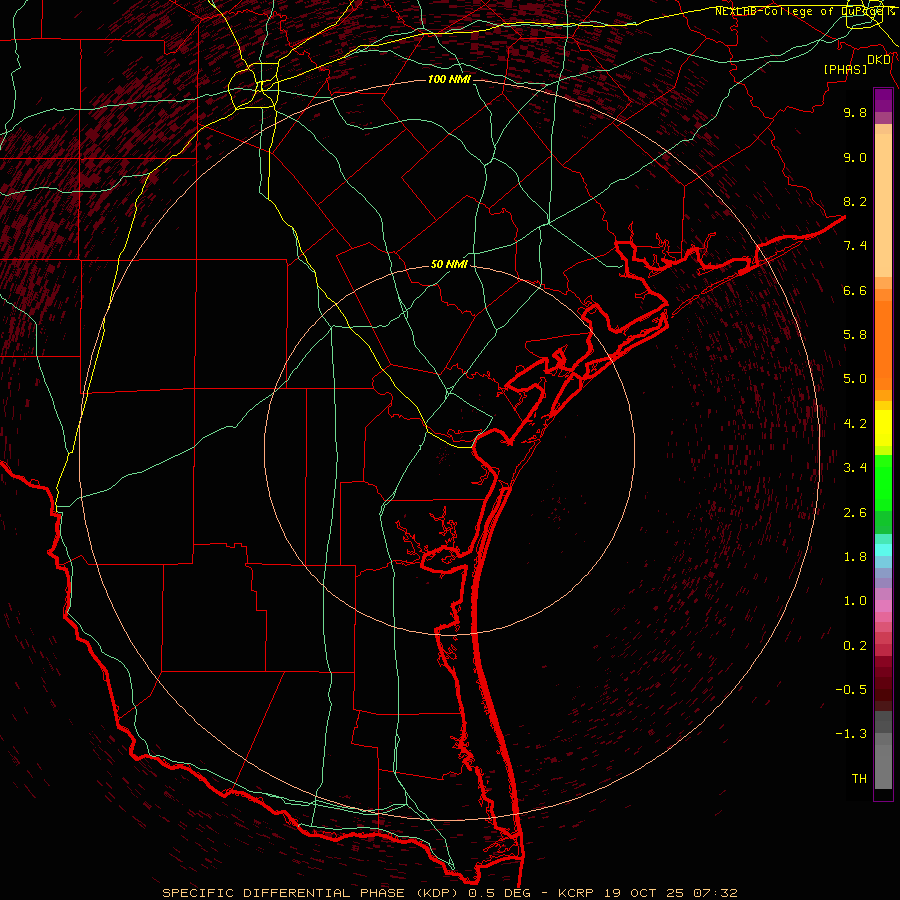The height and width of the screenshot is (900, 900).
Task: Pick the gray swatch at the legend bottom
Action: coord(883,766)
